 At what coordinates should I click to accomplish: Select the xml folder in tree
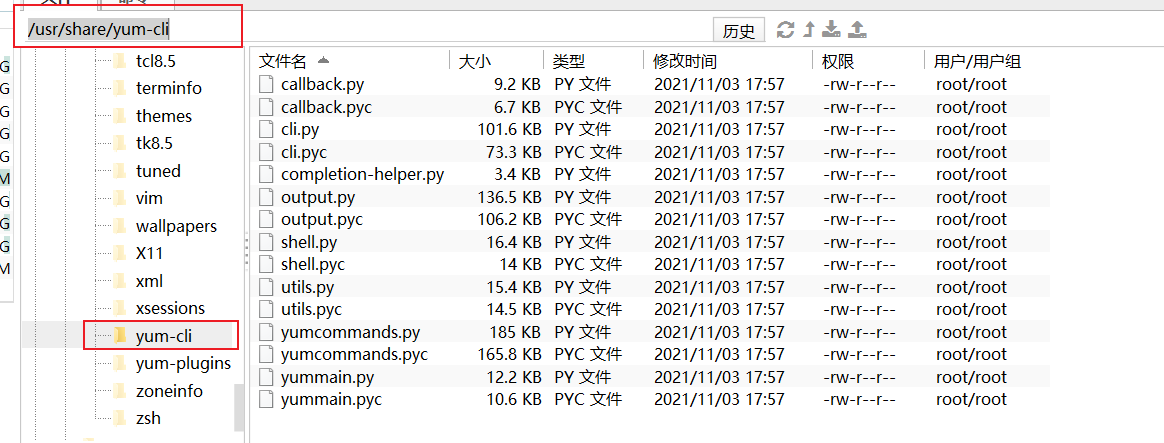click(x=149, y=280)
